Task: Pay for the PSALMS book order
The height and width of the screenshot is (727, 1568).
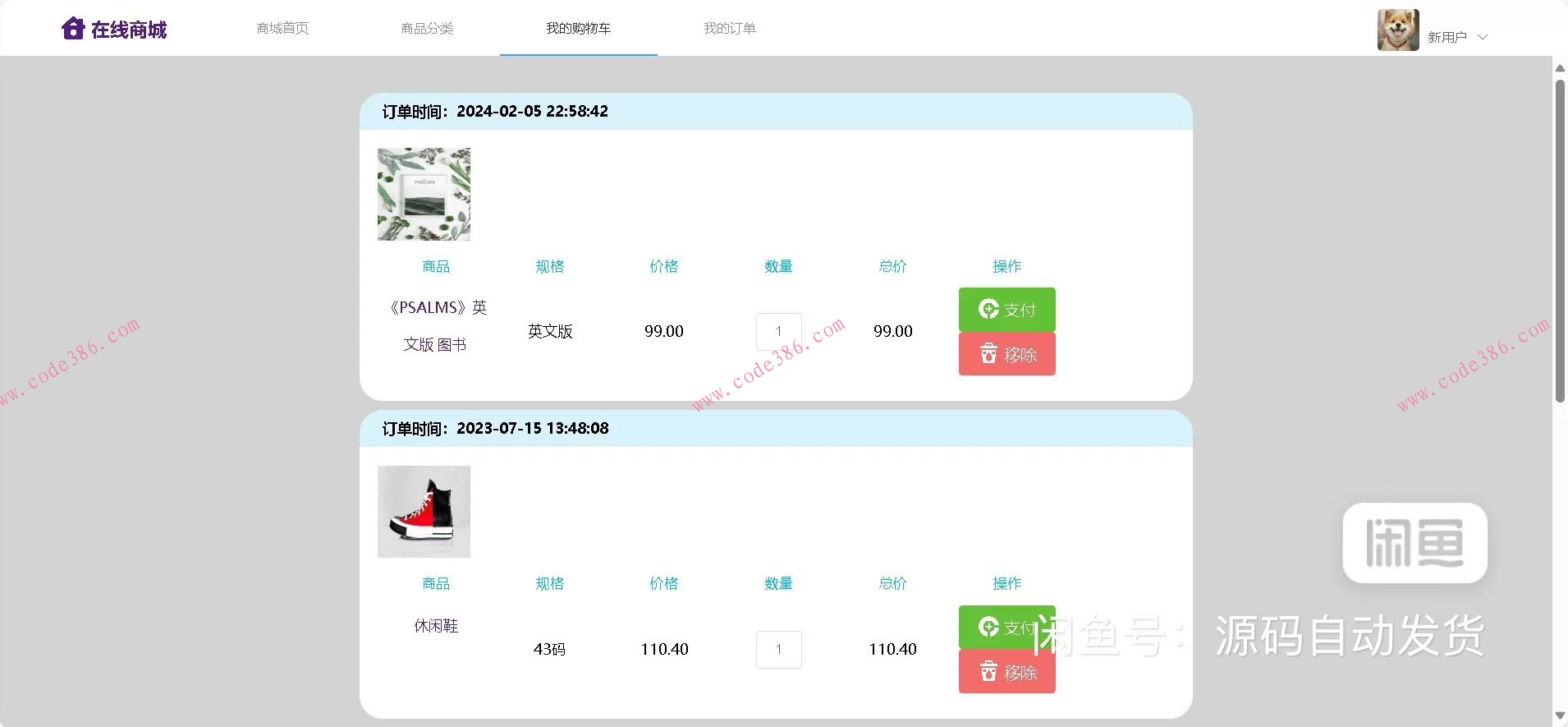Action: coord(1006,310)
